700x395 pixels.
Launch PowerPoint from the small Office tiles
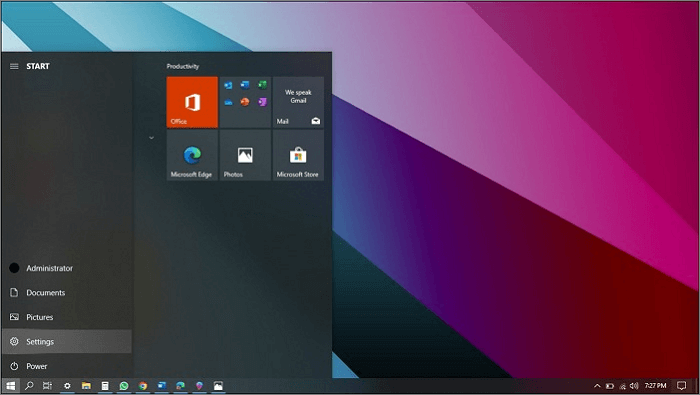tap(245, 102)
